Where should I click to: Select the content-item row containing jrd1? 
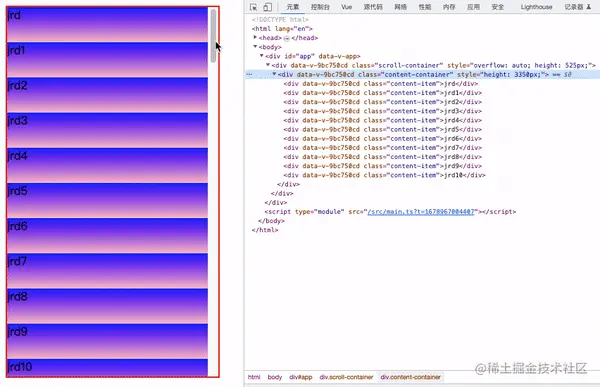pyautogui.click(x=383, y=93)
